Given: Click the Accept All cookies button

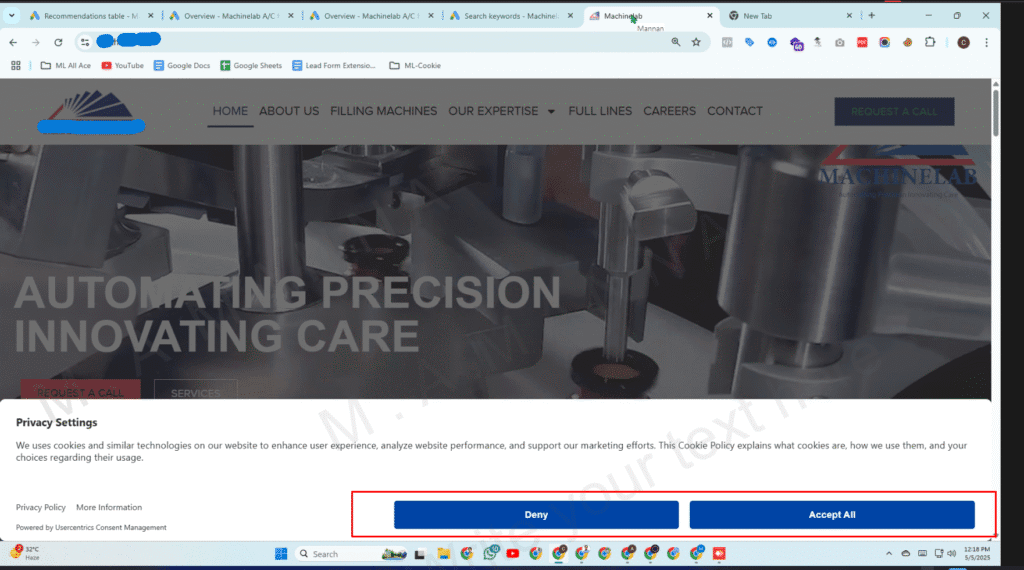Looking at the screenshot, I should click(x=831, y=515).
